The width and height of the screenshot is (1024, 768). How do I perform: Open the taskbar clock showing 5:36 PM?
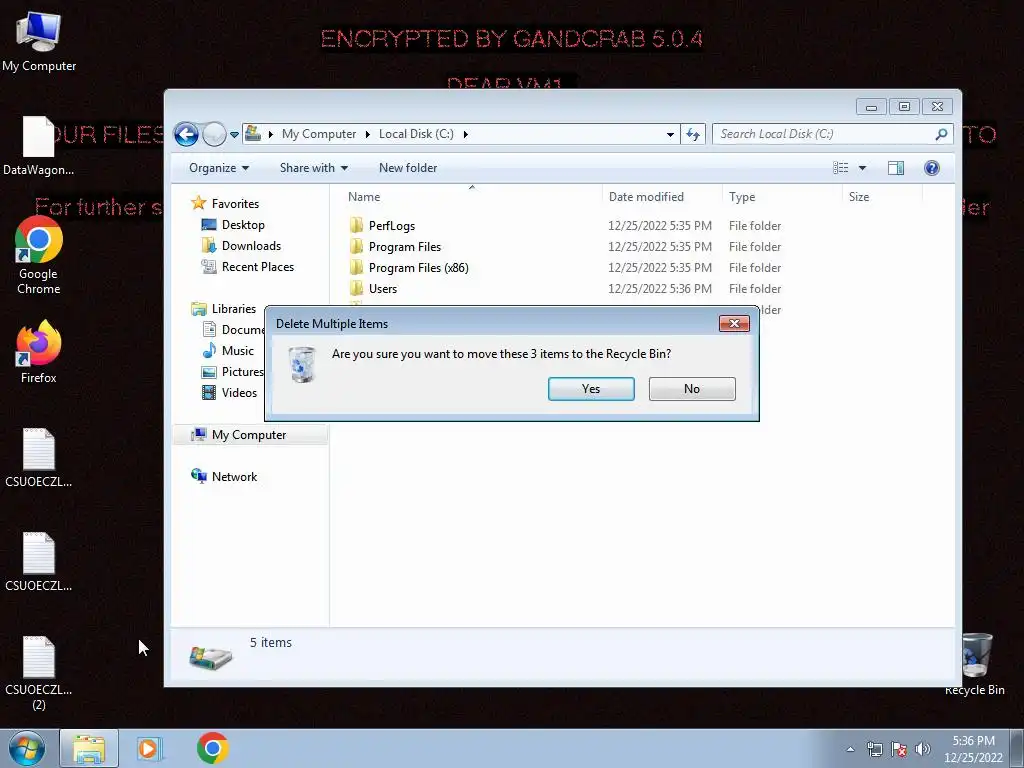coord(973,749)
